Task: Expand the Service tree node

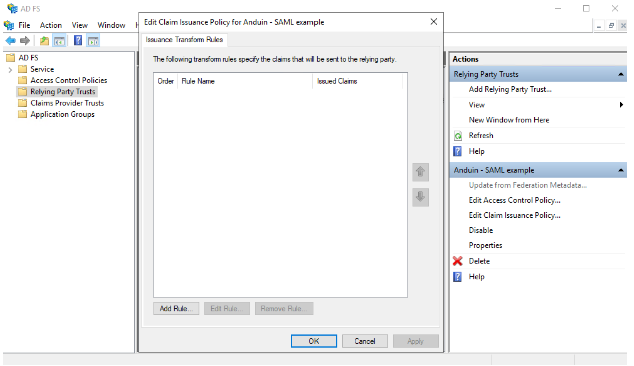Action: (x=10, y=70)
